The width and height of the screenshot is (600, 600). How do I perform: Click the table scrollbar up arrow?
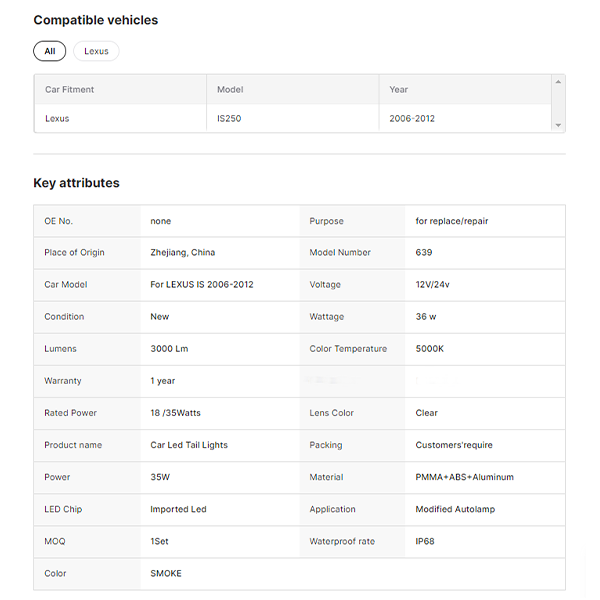tap(559, 80)
